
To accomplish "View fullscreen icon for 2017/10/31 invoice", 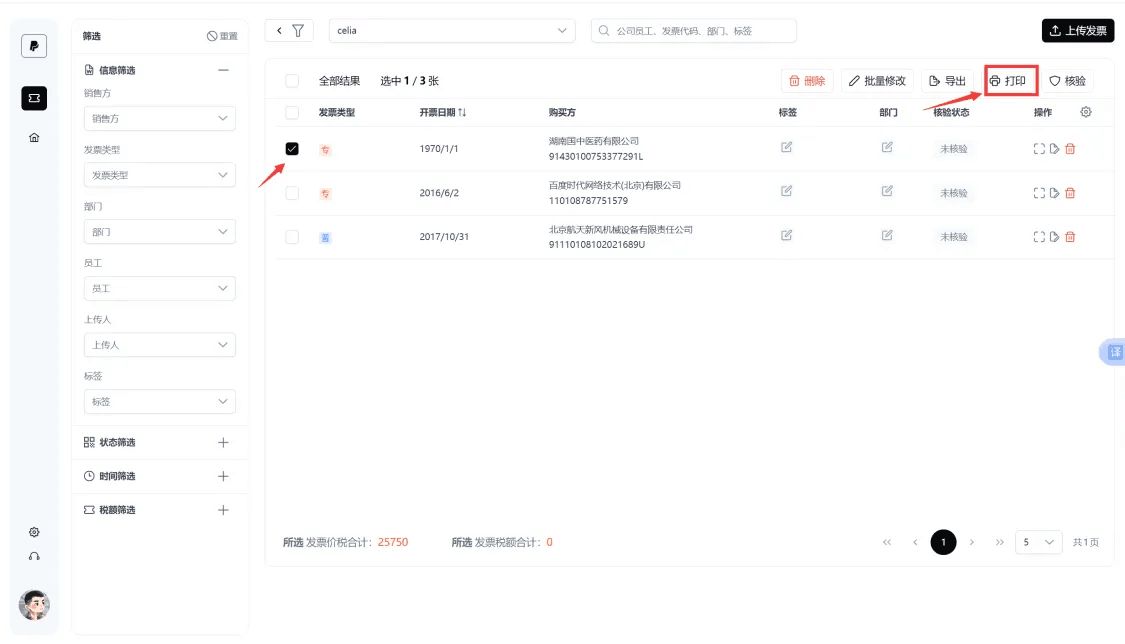I will tap(1038, 237).
